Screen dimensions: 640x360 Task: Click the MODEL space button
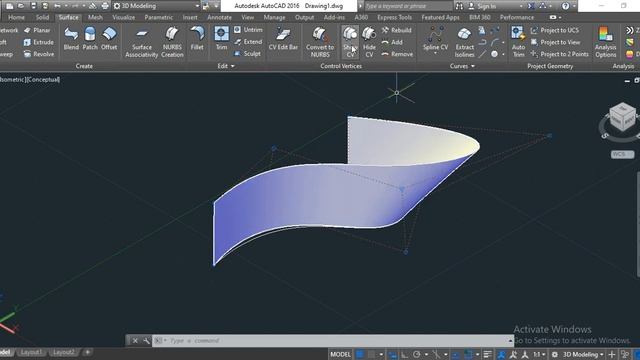[340, 354]
